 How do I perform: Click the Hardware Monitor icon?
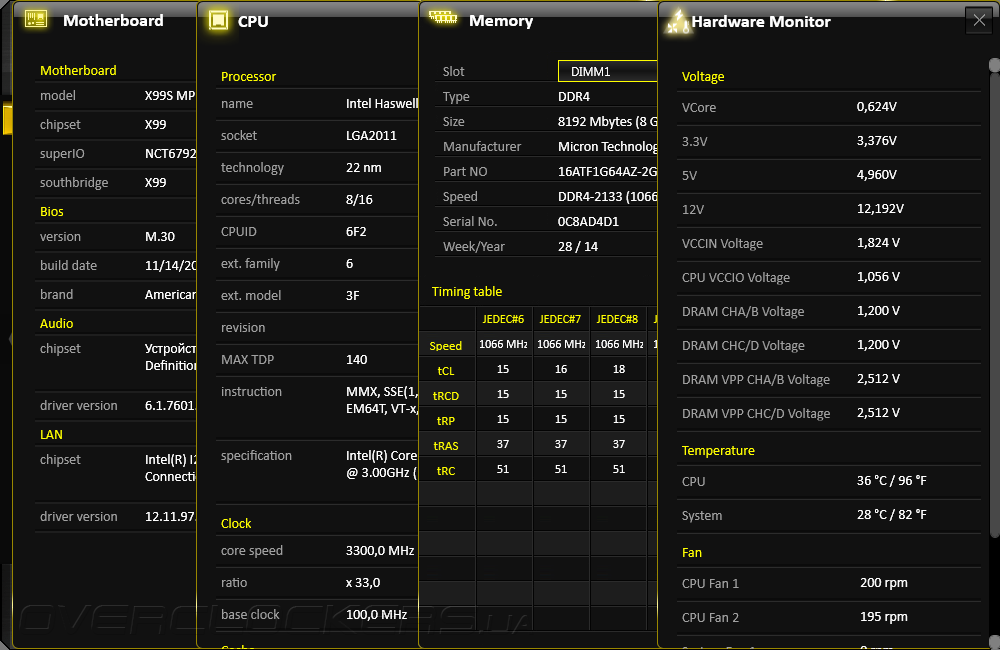[x=677, y=21]
